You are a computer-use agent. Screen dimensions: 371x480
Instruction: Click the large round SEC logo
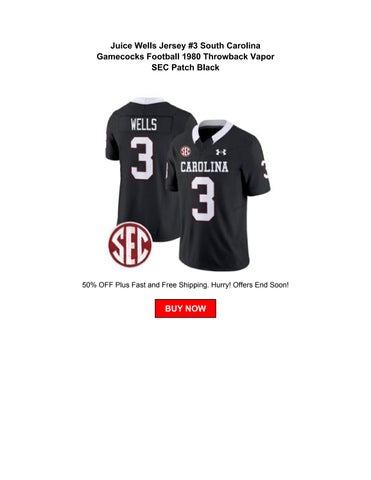[x=130, y=244]
